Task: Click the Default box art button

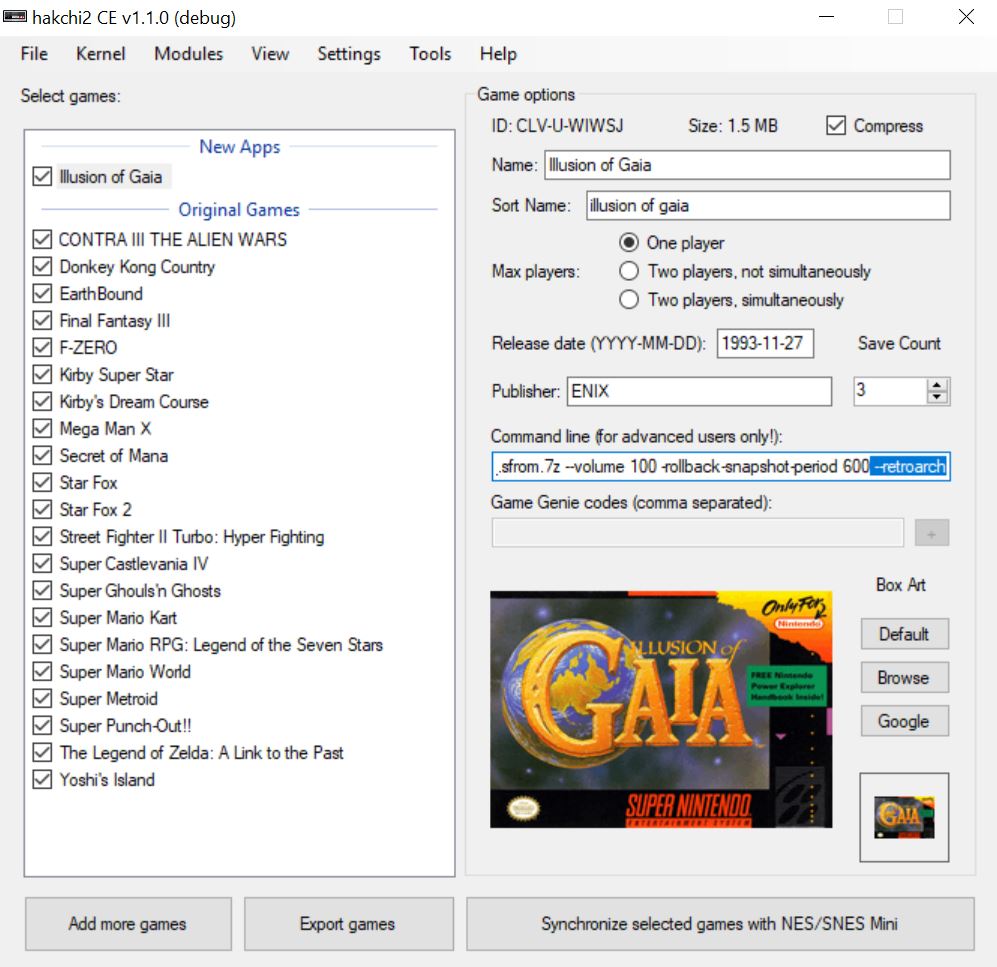Action: pyautogui.click(x=904, y=634)
